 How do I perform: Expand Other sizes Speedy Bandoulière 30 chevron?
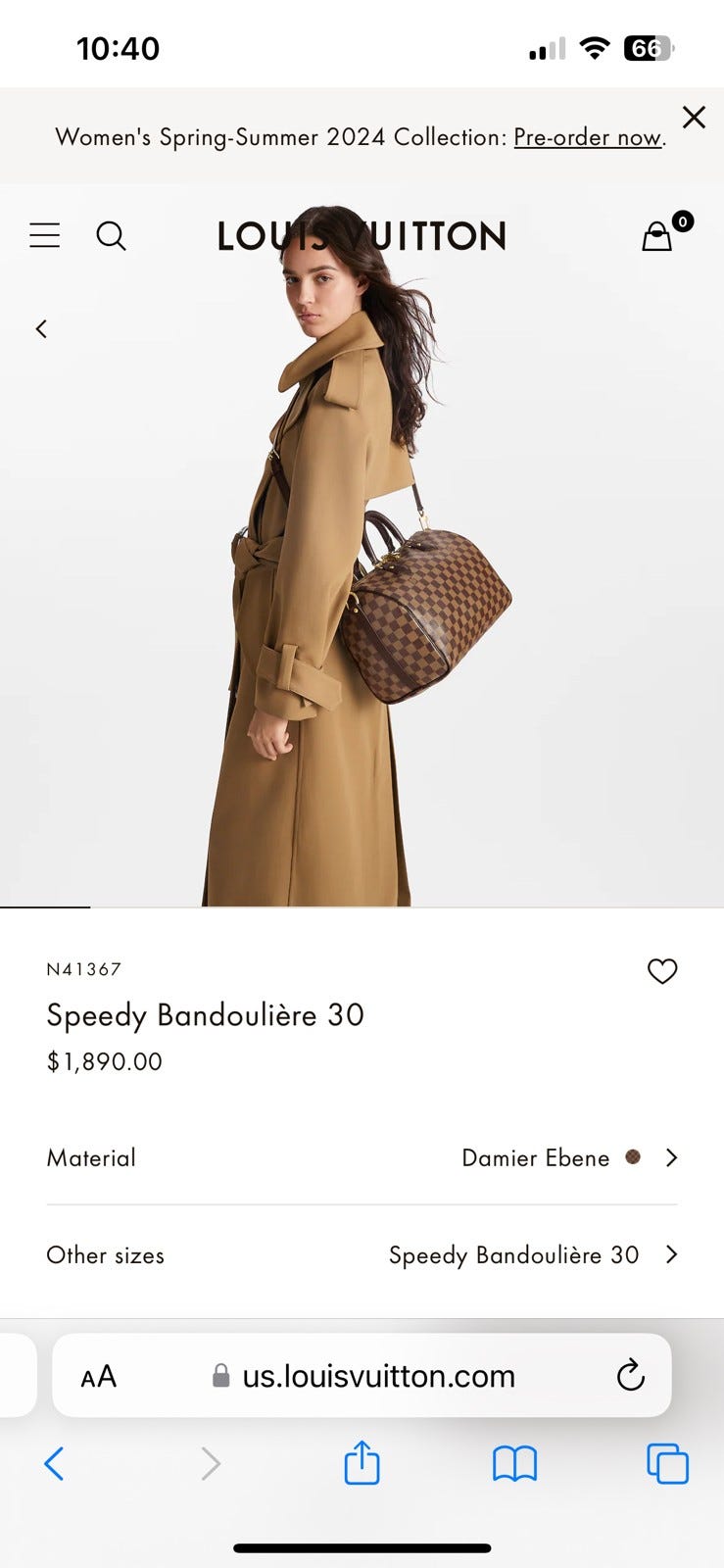pos(672,1254)
